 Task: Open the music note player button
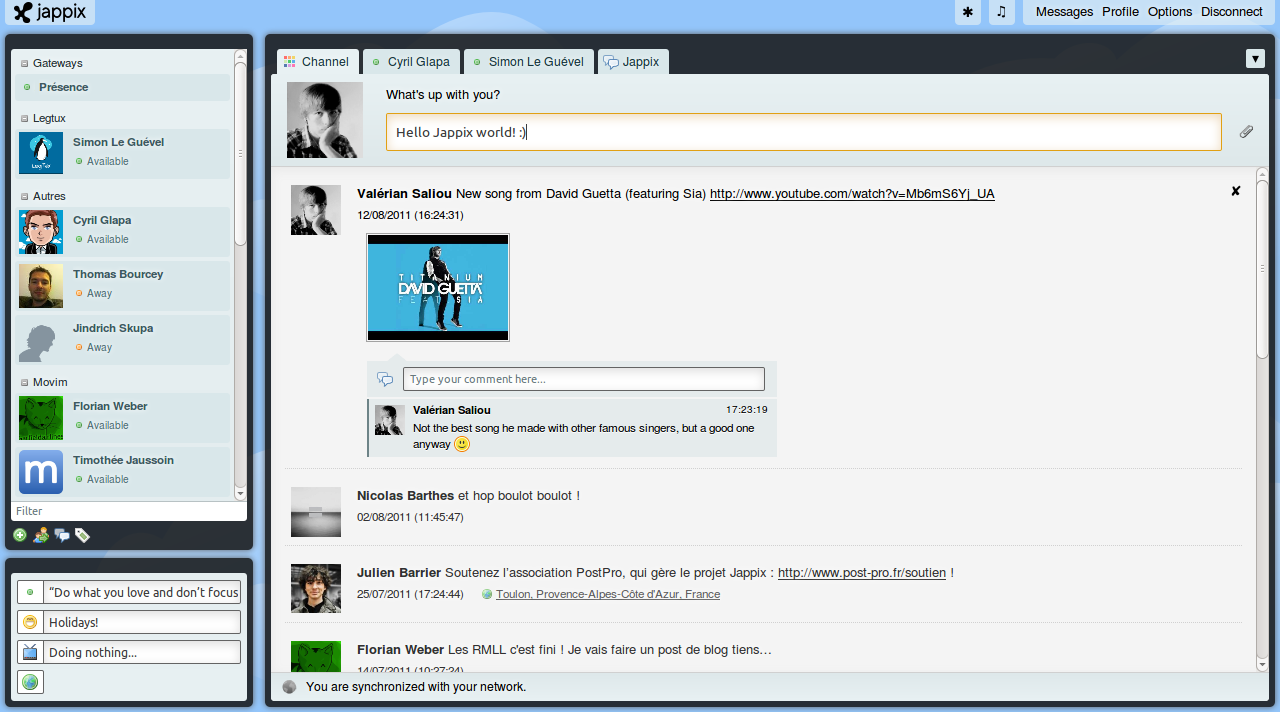1001,12
